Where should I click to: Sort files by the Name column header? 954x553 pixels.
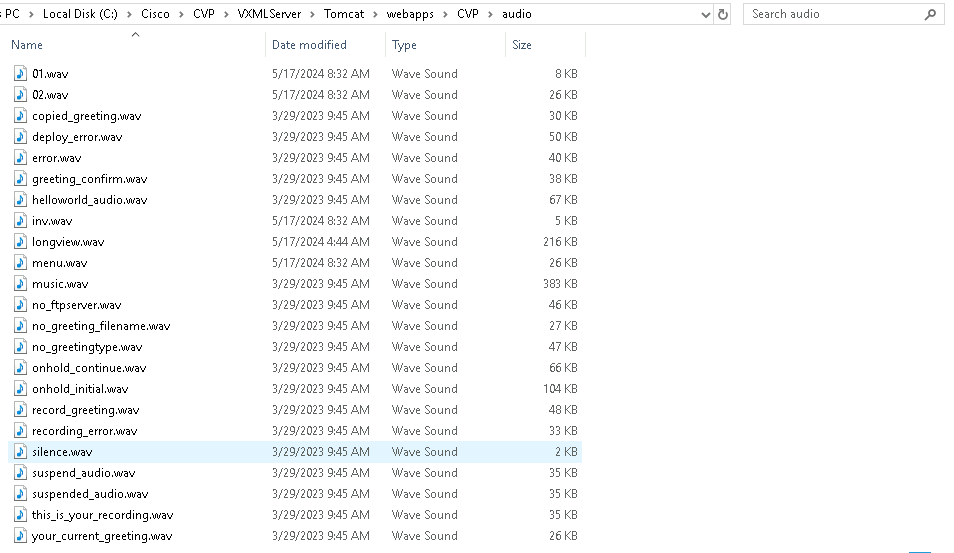tap(27, 45)
